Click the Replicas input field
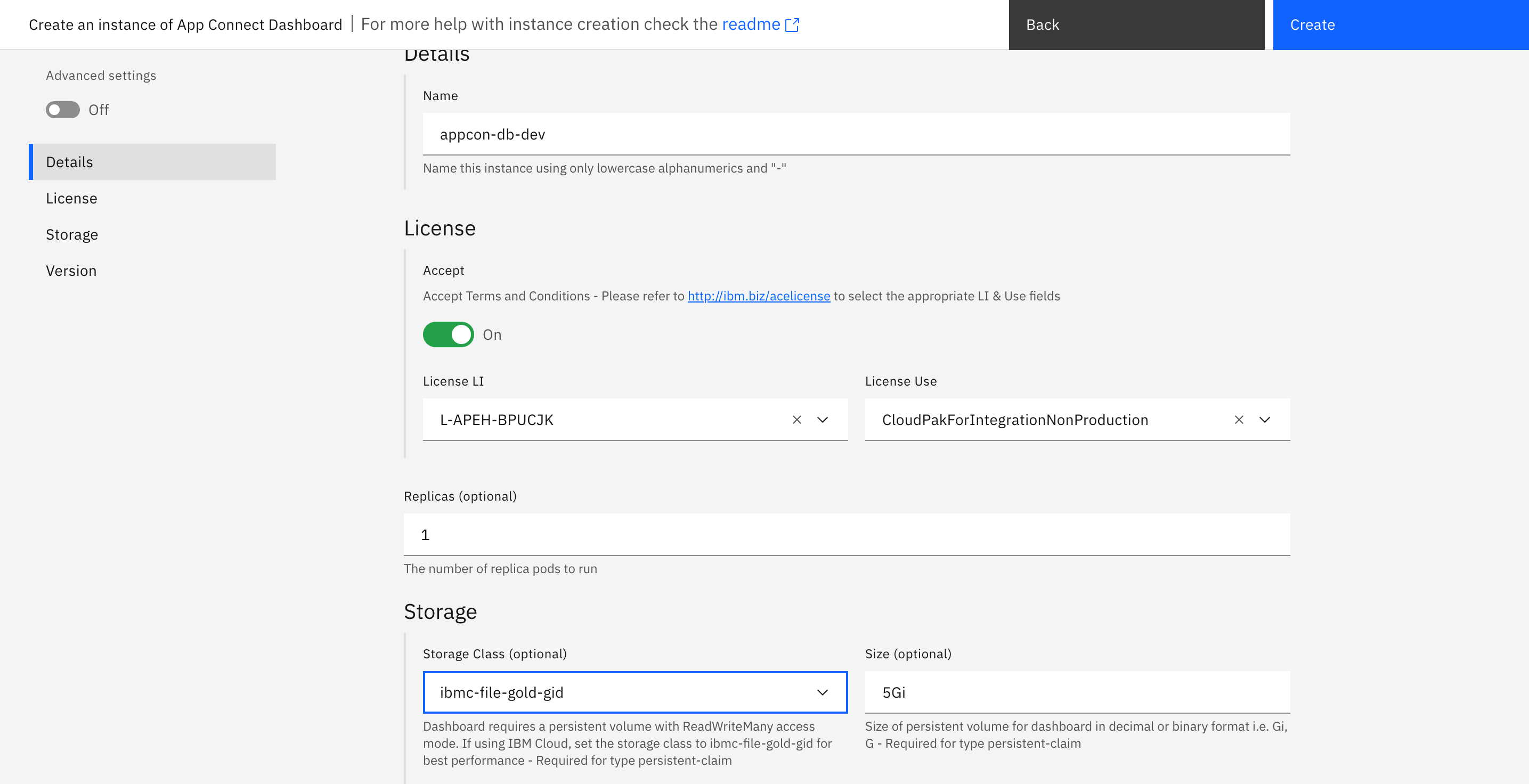 click(846, 534)
